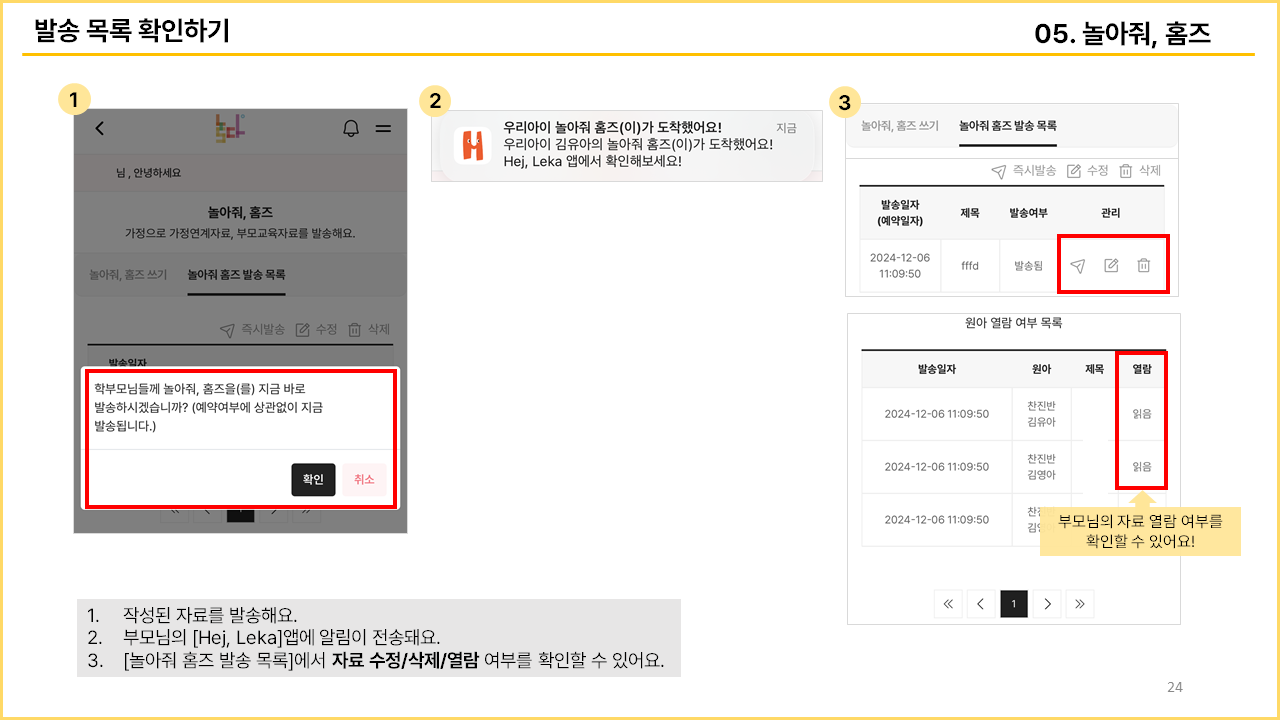Click the app logo in mobile header
Screen dimensions: 1280x720
click(230, 128)
